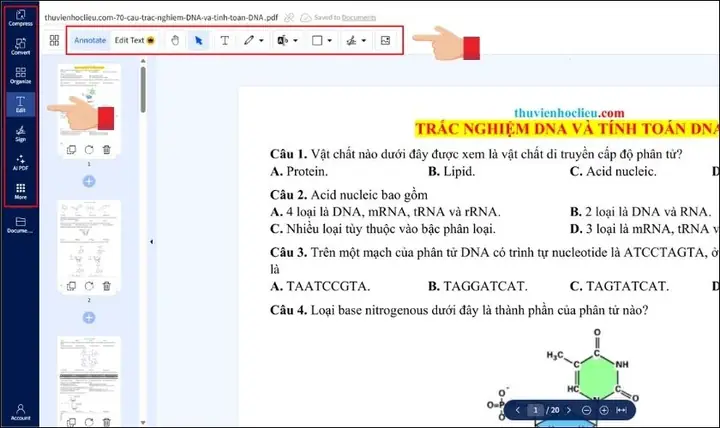
Task: Delete page 2 using trash icon
Action: click(107, 286)
